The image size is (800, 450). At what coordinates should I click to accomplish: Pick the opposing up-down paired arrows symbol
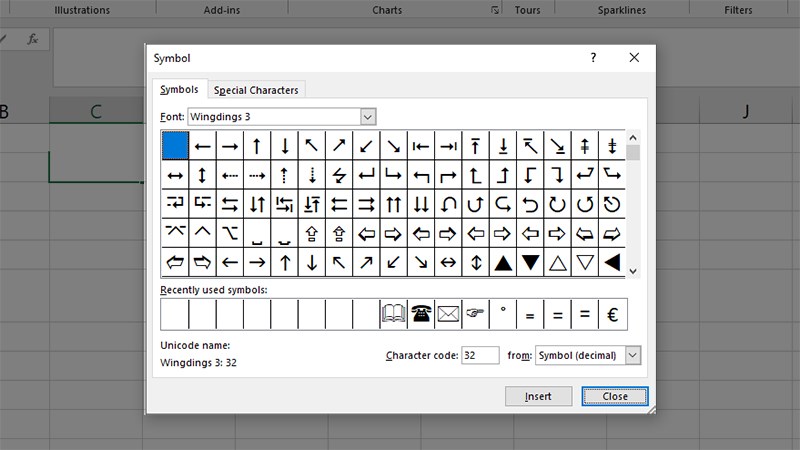click(257, 205)
